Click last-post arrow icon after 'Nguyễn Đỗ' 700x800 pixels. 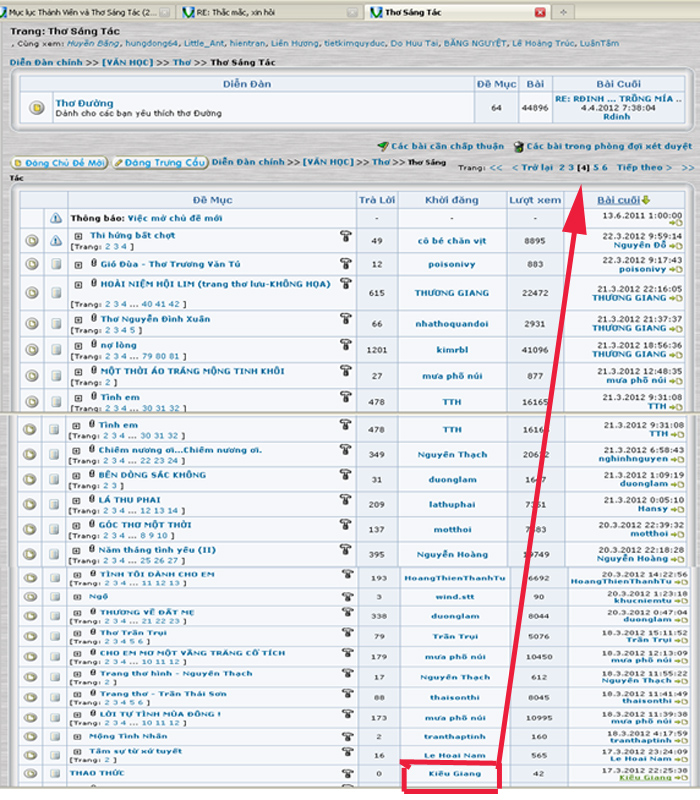[x=676, y=246]
